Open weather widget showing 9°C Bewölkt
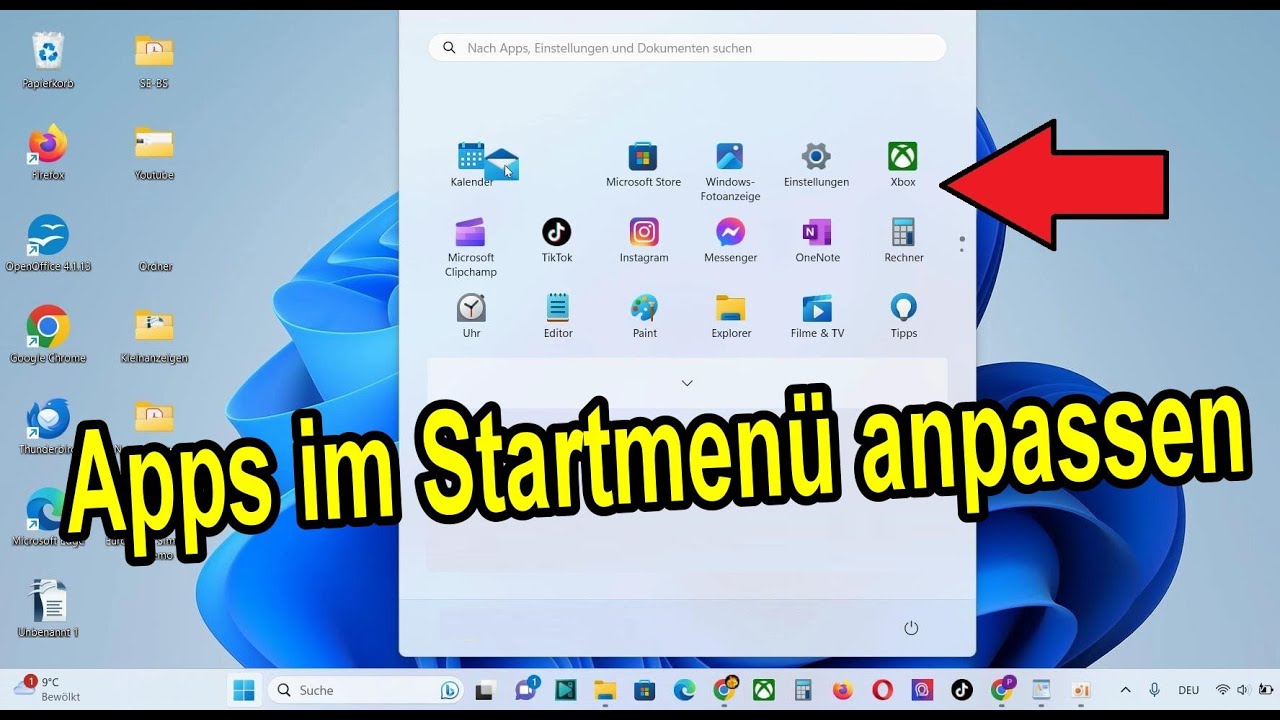The height and width of the screenshot is (720, 1280). point(48,689)
